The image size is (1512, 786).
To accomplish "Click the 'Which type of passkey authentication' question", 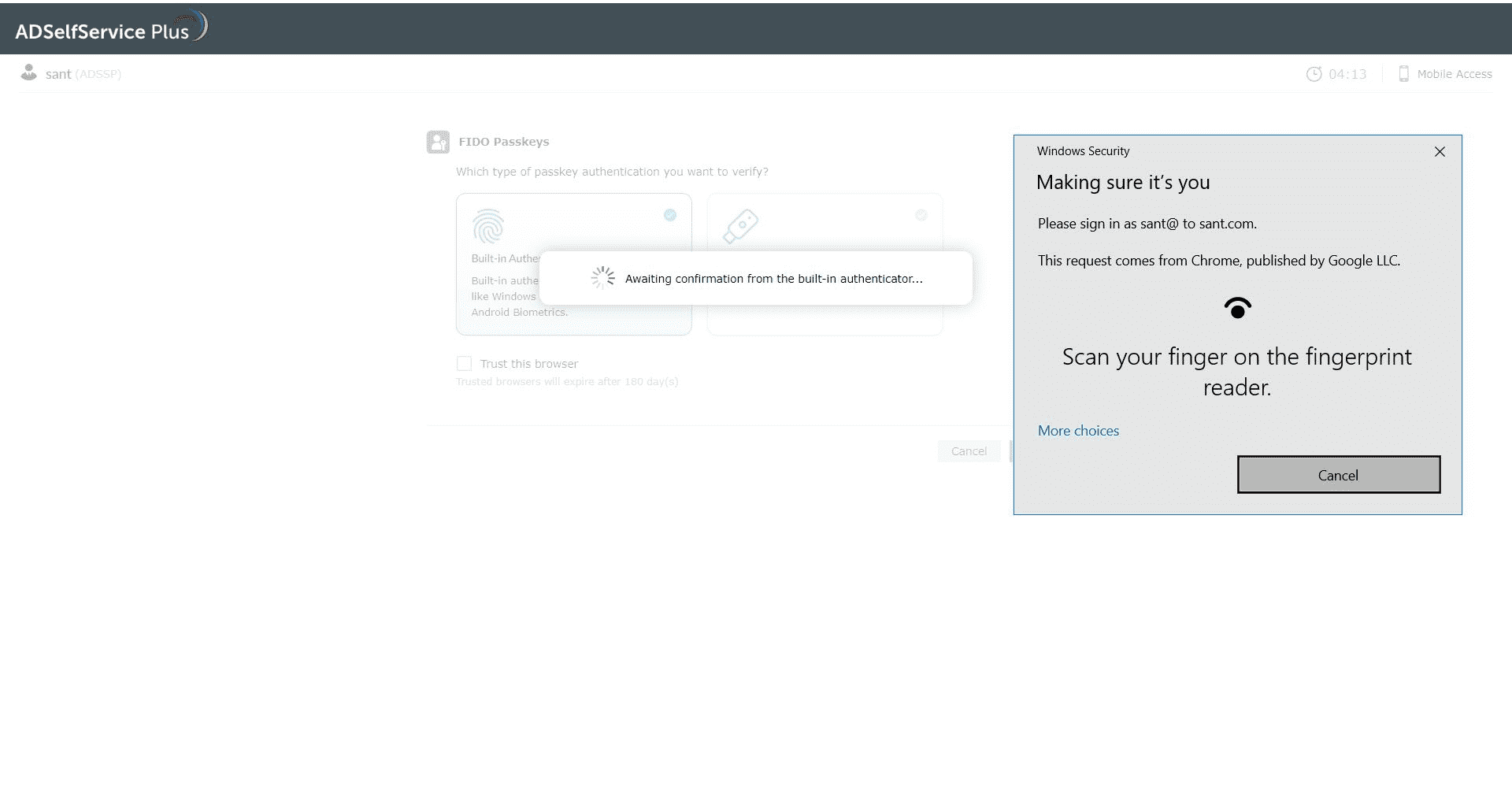I will point(612,172).
